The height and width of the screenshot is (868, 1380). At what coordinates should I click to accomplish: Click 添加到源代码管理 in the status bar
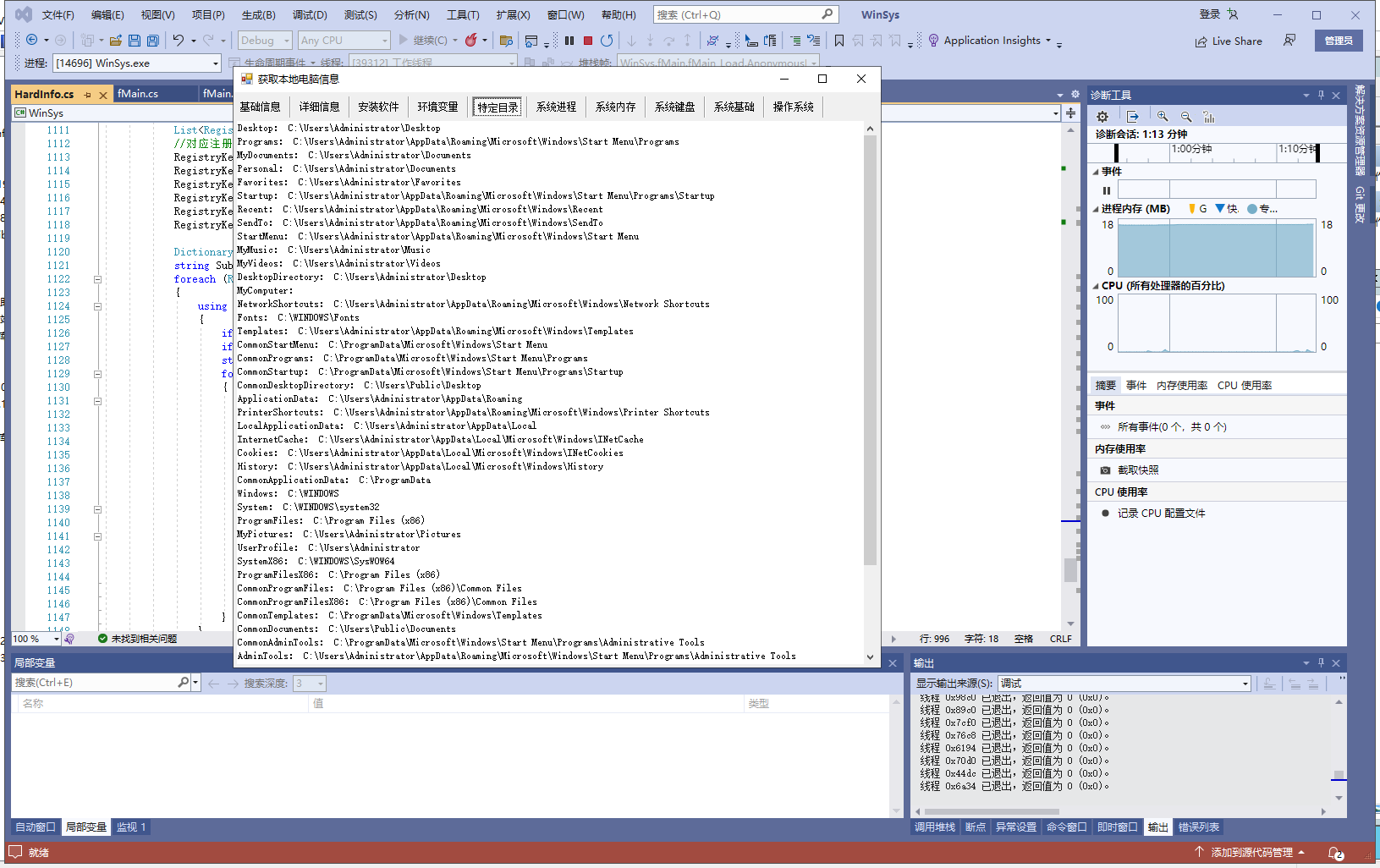pyautogui.click(x=1251, y=853)
